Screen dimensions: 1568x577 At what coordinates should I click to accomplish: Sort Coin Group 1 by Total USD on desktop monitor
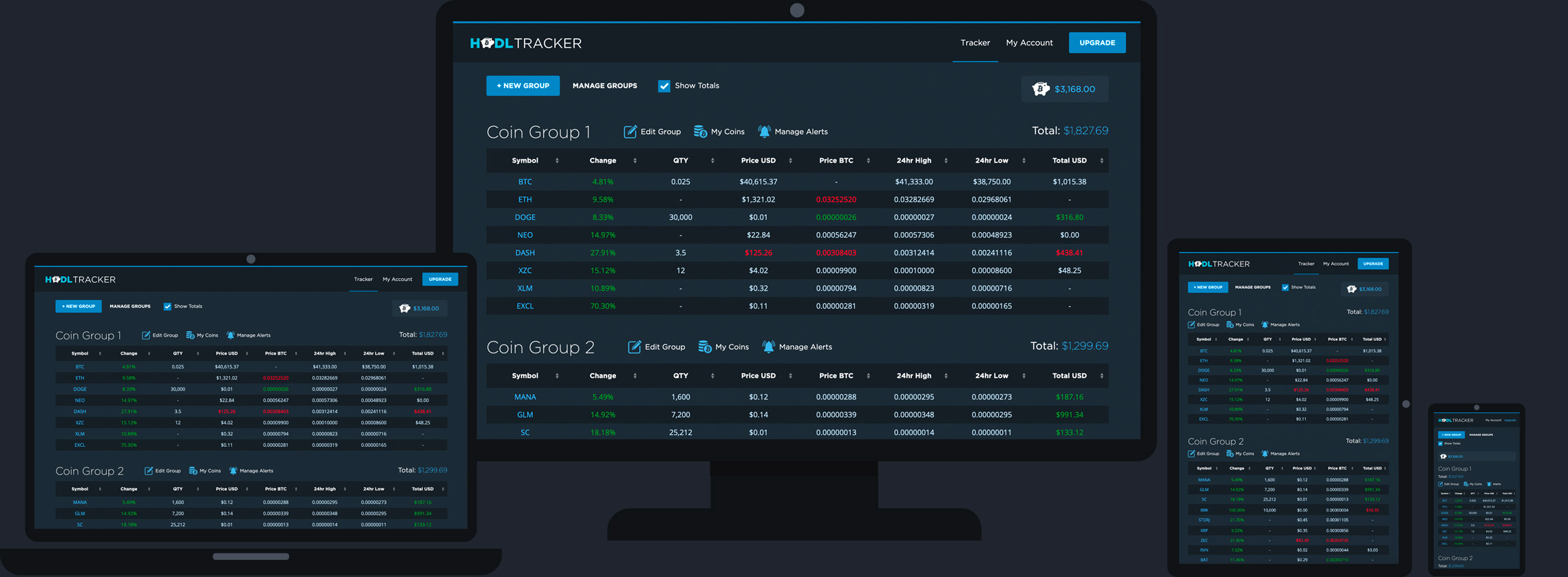click(x=1070, y=160)
